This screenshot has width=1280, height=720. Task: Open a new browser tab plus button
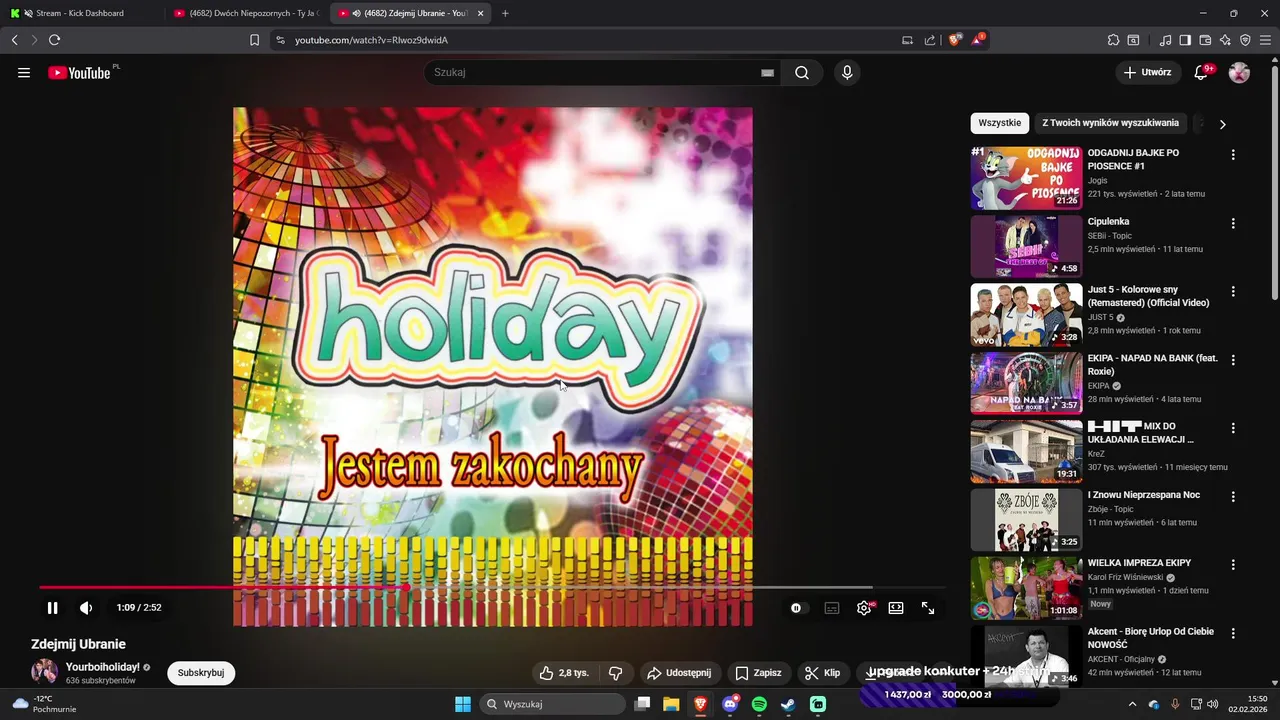(505, 13)
